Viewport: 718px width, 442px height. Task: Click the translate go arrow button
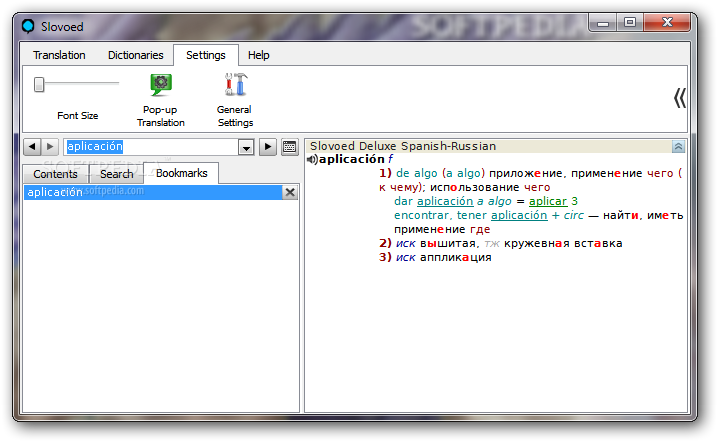268,147
